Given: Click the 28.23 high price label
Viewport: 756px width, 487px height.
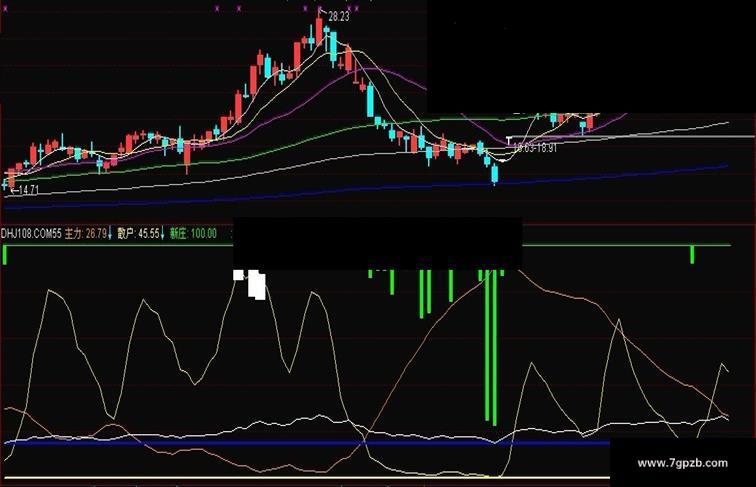Looking at the screenshot, I should pos(338,17).
